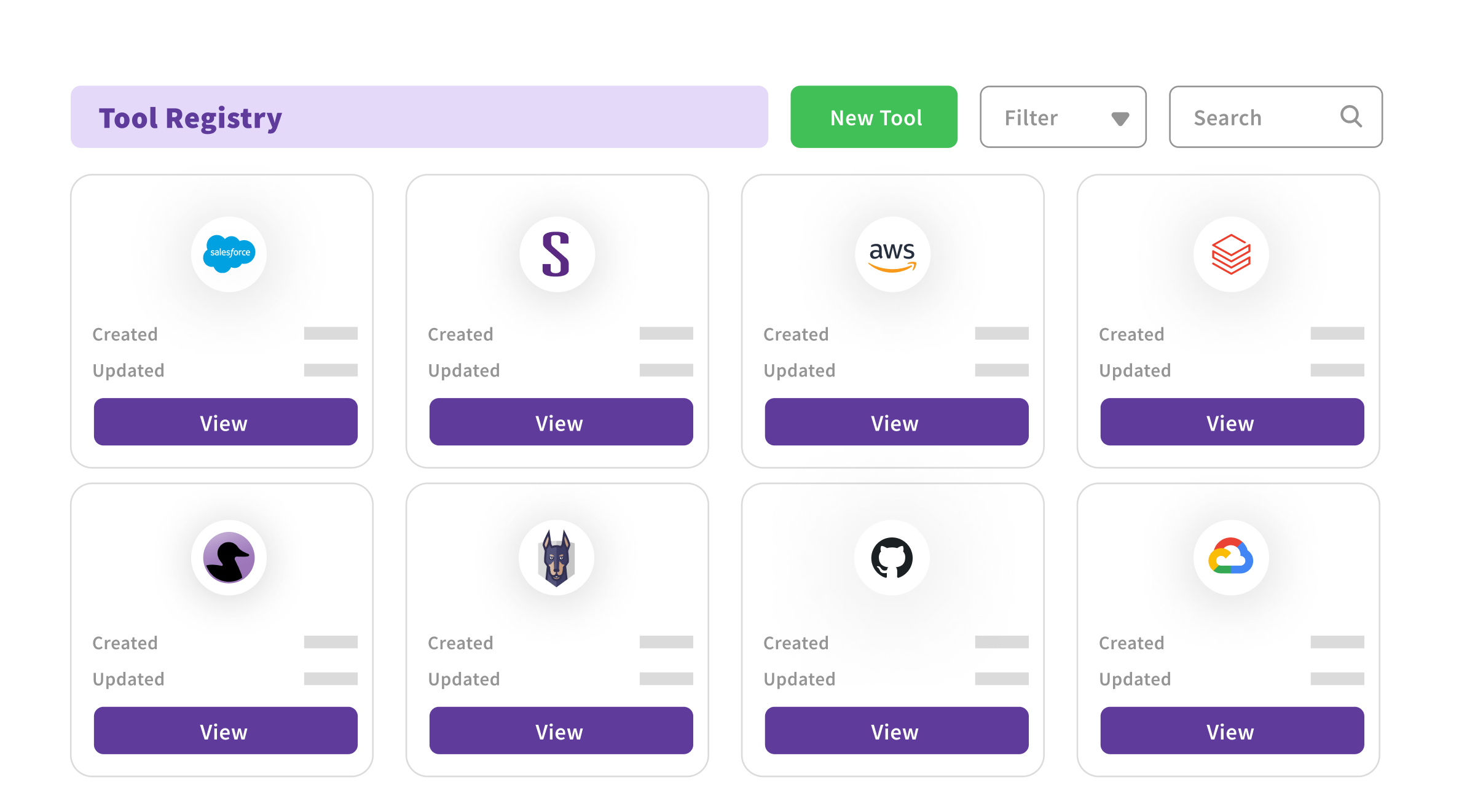Click the search magnifier icon
The image size is (1475, 812).
(x=1350, y=117)
